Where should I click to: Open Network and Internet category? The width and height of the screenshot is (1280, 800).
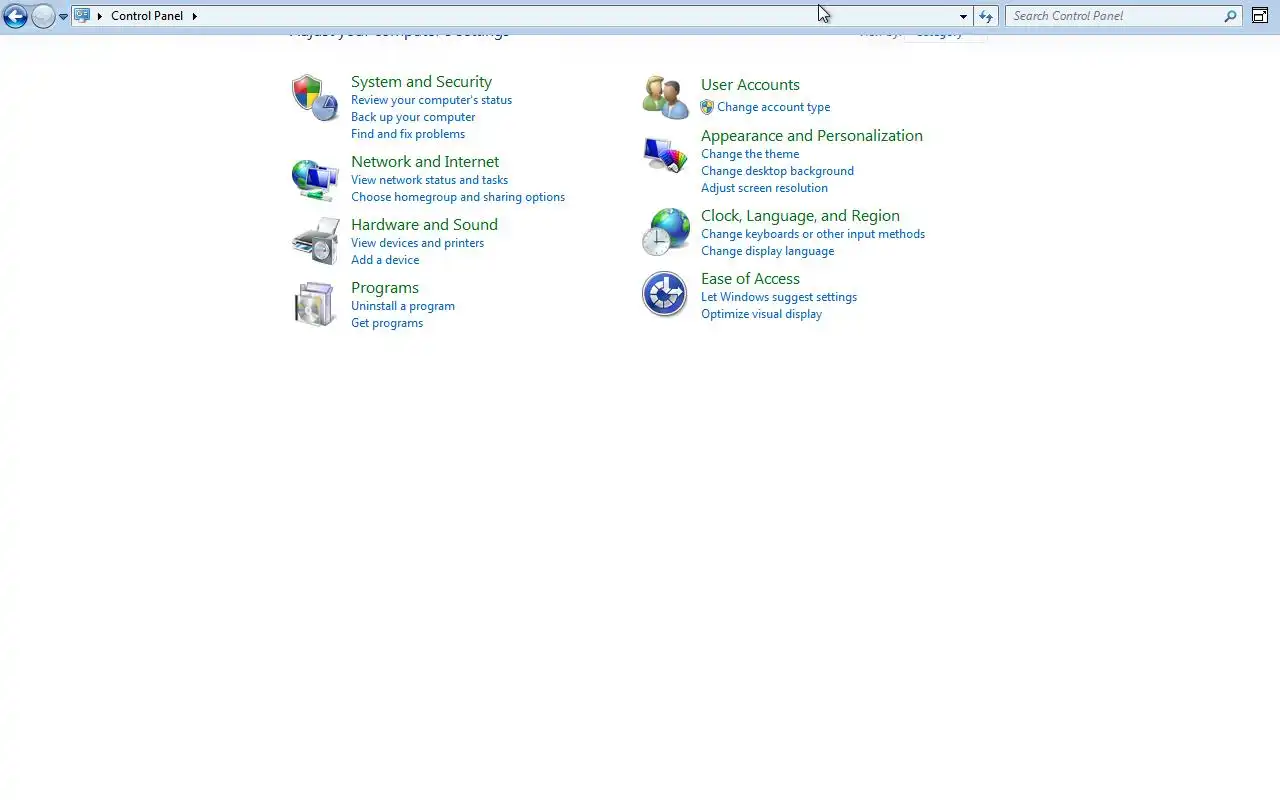[425, 162]
